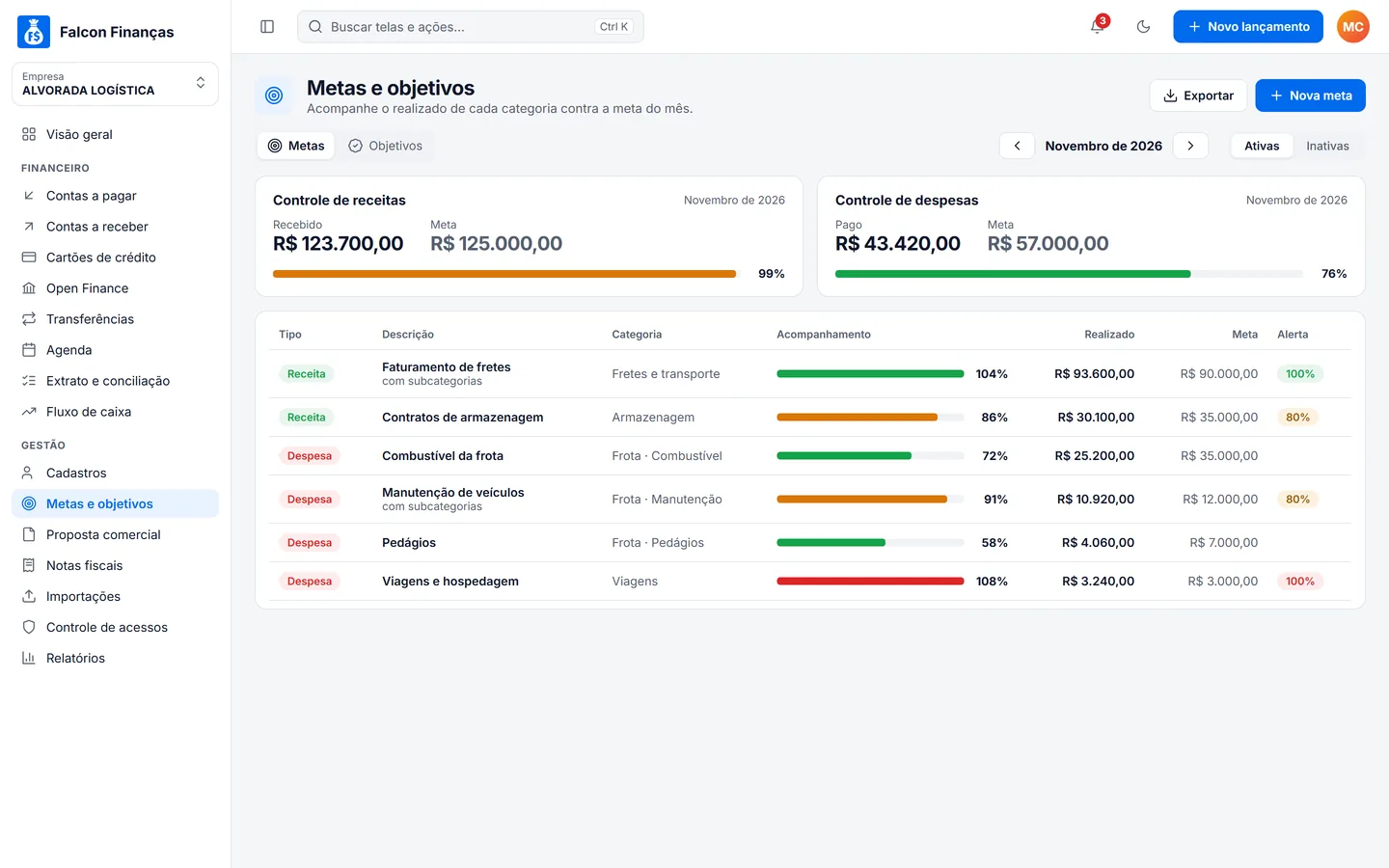
Task: Click the 80% alert on Manutenção row
Action: tap(1297, 500)
